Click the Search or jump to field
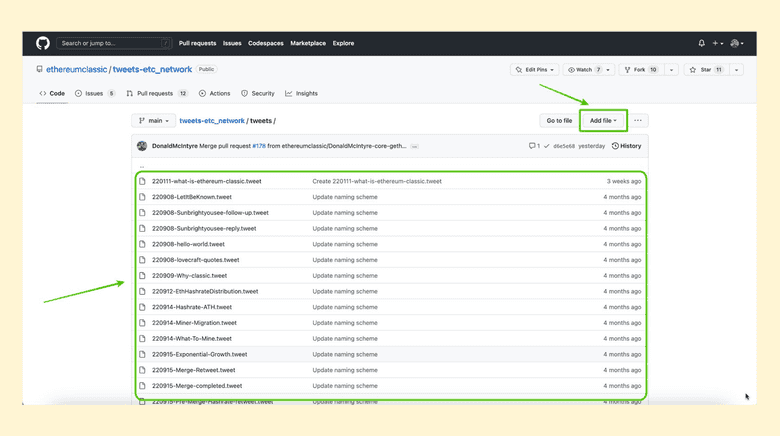780x436 pixels. coord(112,43)
